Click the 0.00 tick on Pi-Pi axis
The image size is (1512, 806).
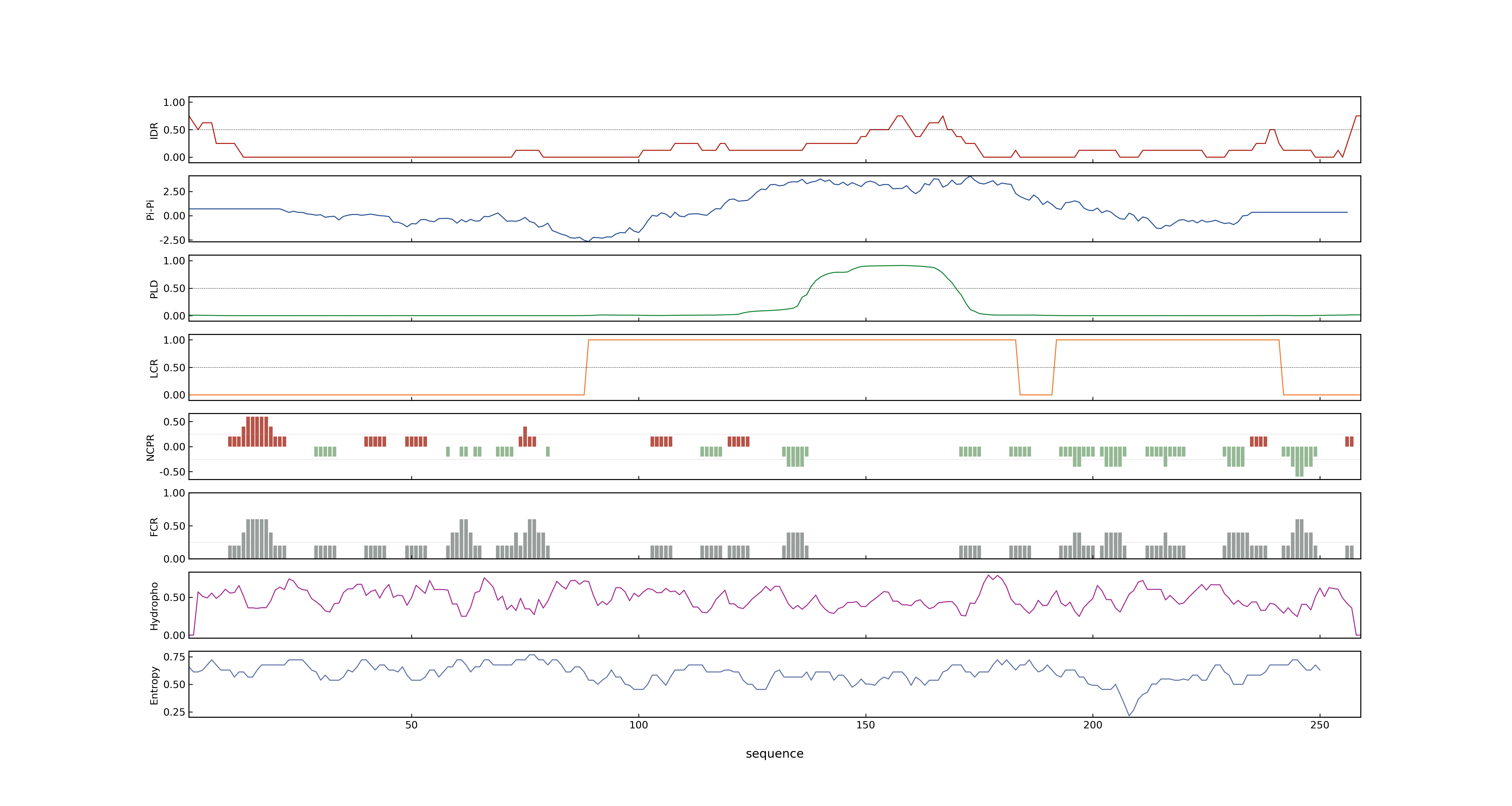coord(174,216)
